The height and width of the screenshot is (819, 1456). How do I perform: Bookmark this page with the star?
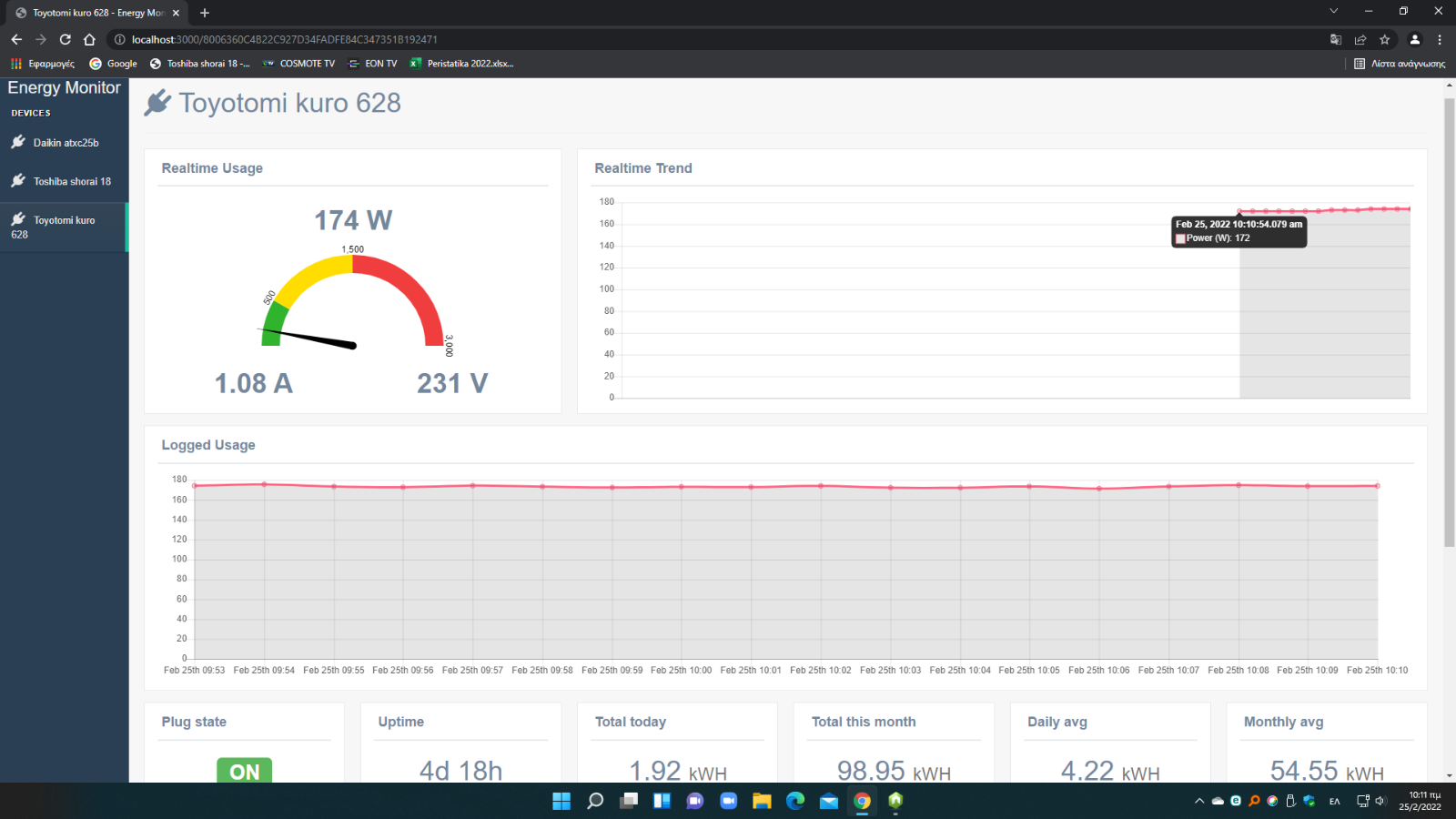coord(1385,39)
